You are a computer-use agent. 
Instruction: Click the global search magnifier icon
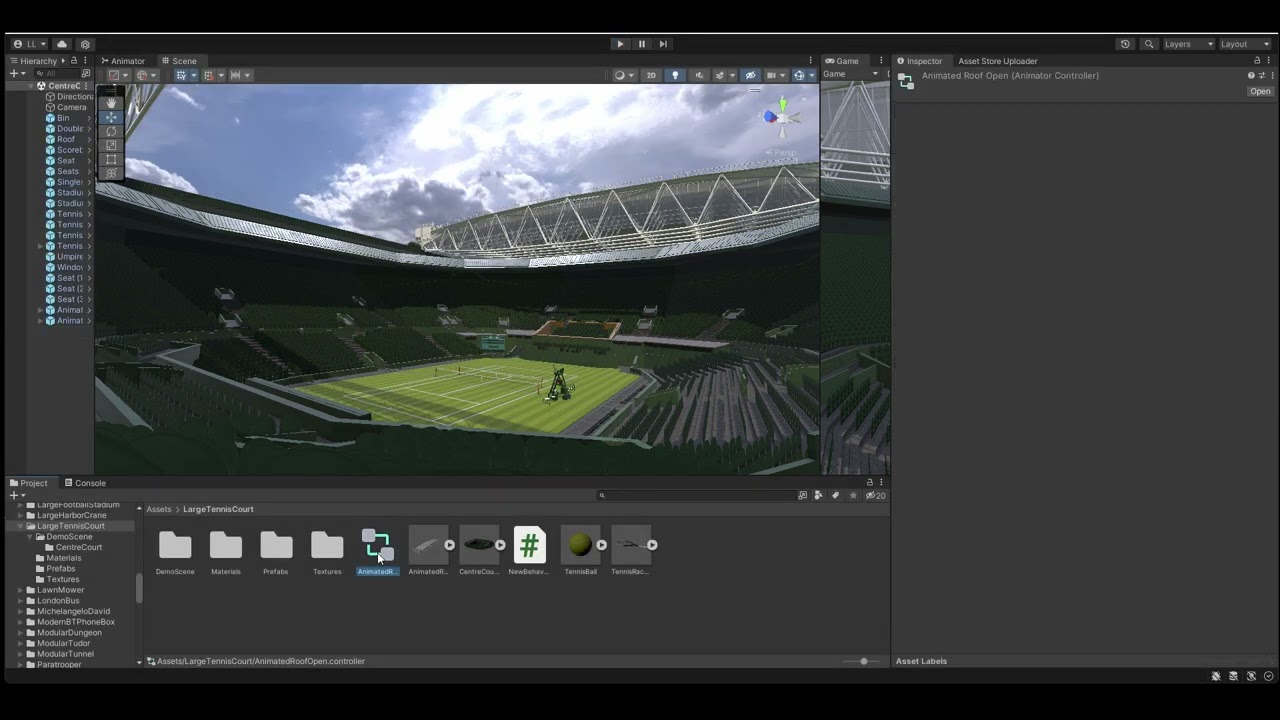point(1149,44)
